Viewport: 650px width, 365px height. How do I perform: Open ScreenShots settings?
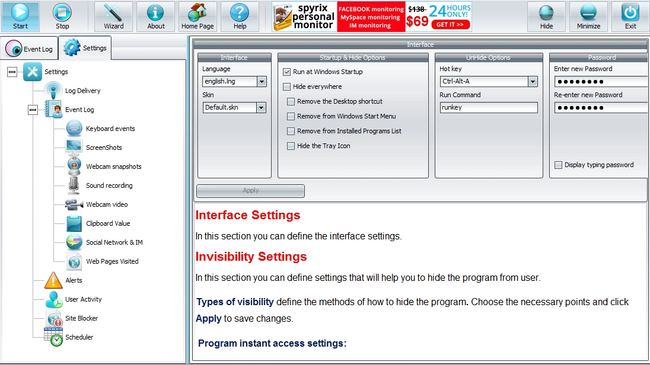[x=104, y=148]
